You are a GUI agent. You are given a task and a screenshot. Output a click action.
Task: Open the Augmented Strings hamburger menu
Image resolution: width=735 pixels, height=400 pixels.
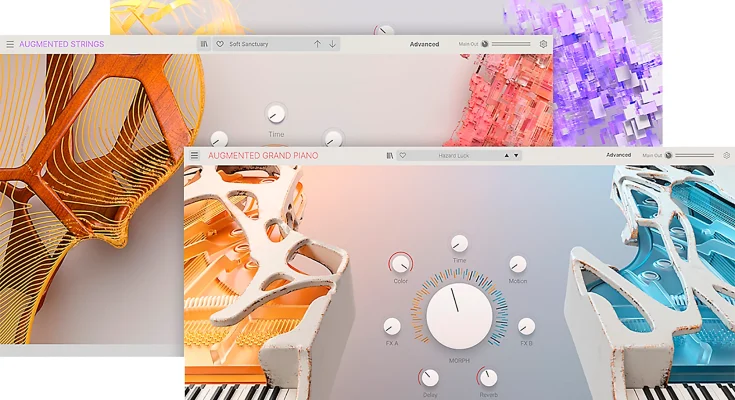pyautogui.click(x=10, y=44)
